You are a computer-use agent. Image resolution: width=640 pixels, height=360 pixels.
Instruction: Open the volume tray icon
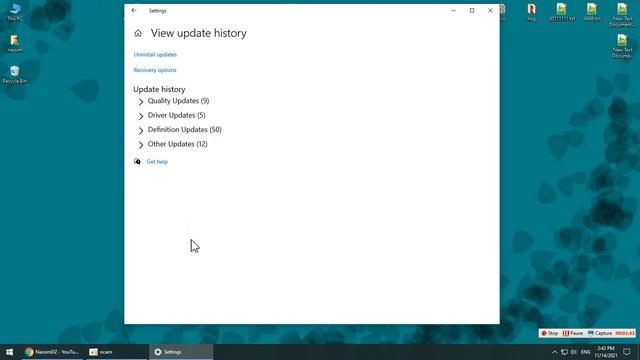(x=573, y=352)
